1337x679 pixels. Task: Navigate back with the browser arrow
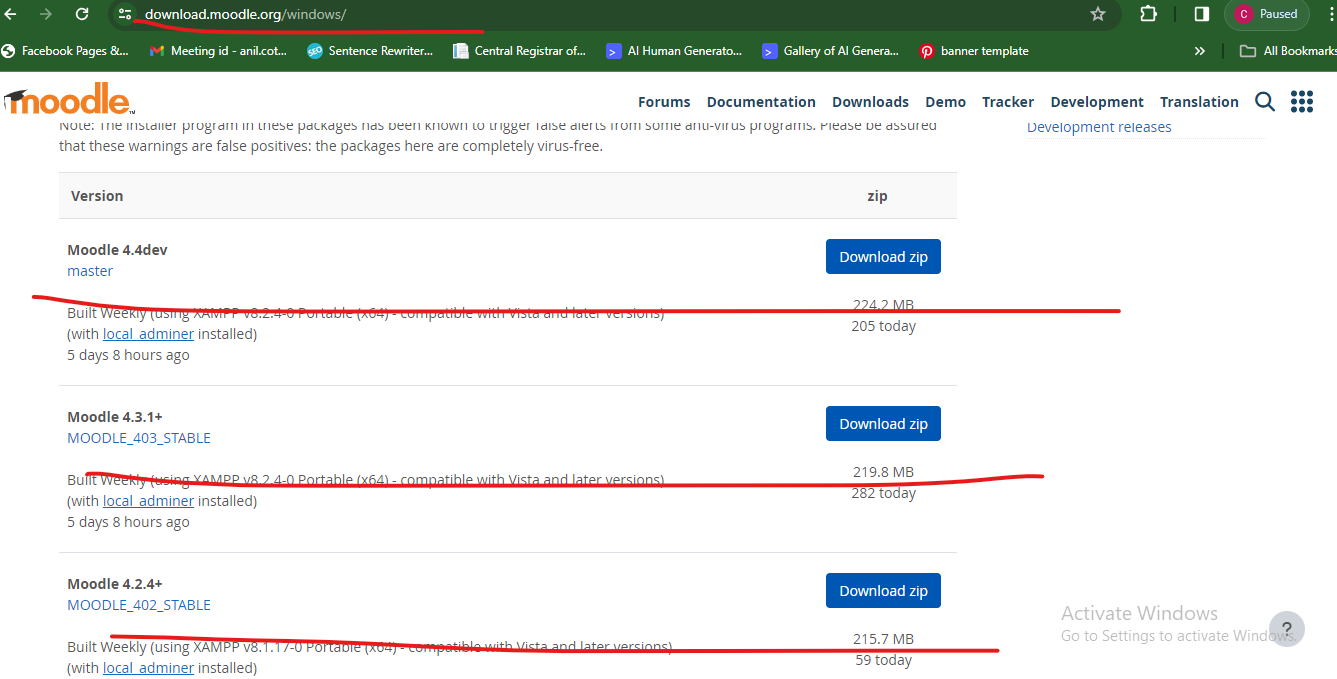point(12,15)
